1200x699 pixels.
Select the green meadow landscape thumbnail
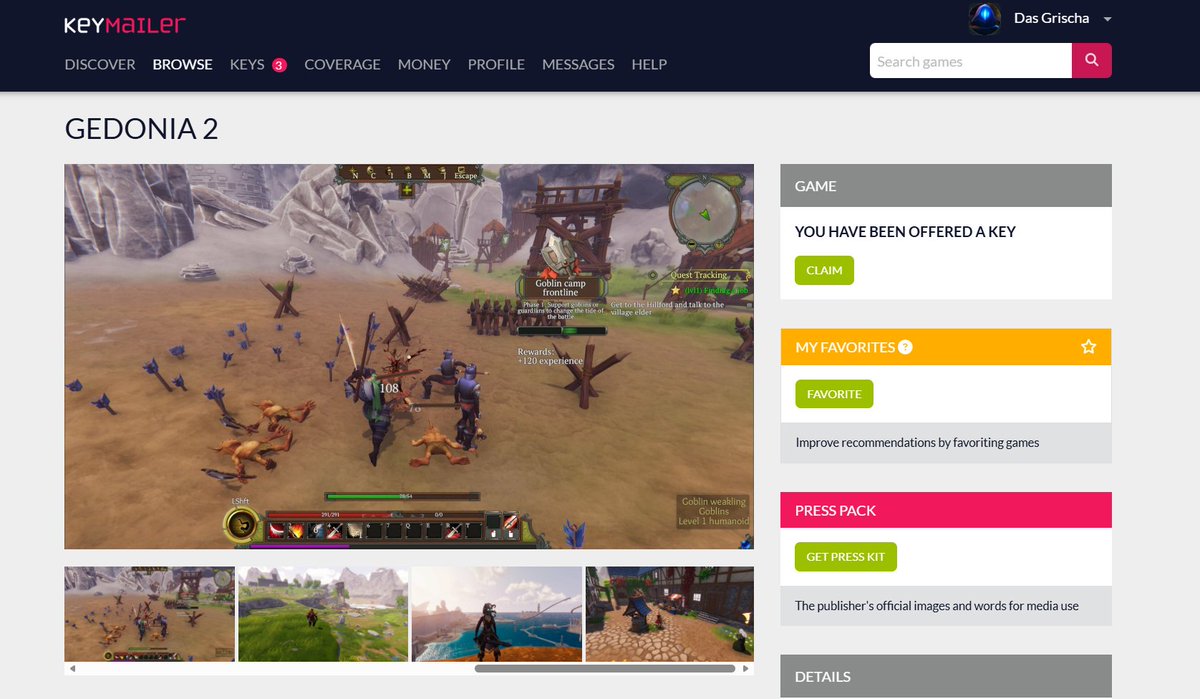point(323,614)
